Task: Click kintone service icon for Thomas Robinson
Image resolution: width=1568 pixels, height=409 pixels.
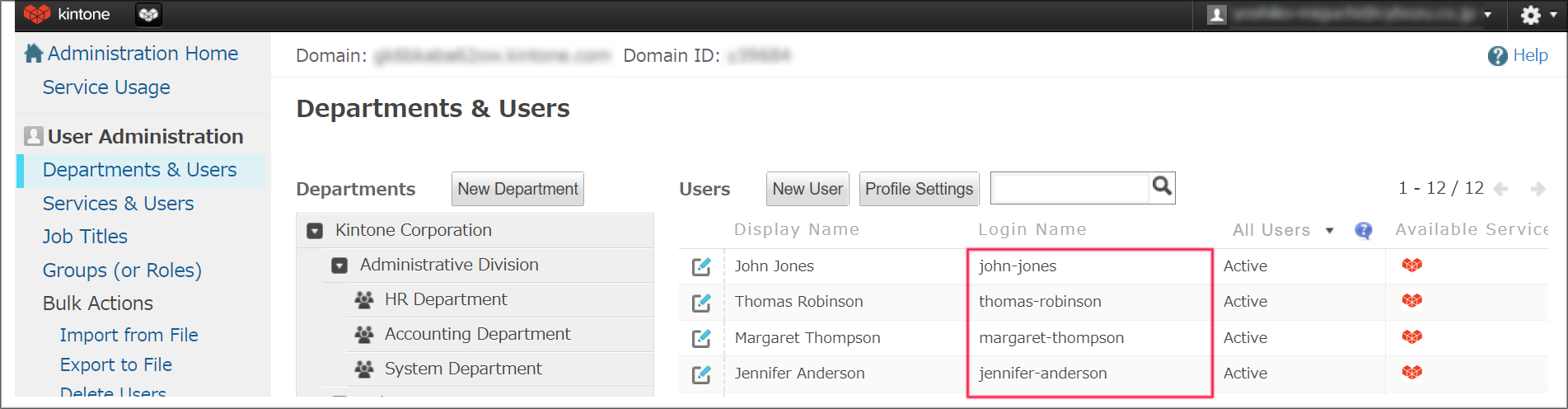Action: (x=1412, y=300)
